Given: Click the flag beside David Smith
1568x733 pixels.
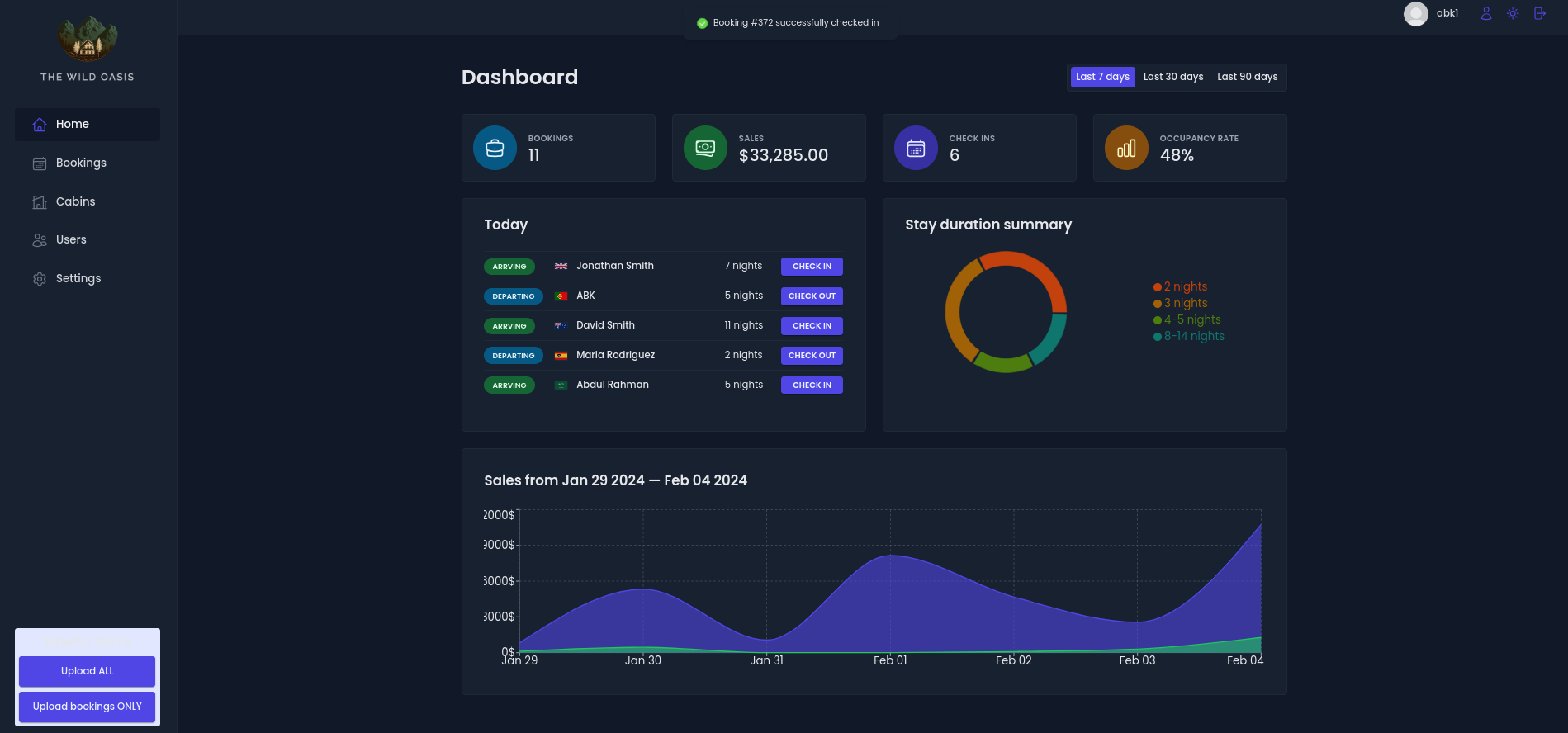Looking at the screenshot, I should (561, 326).
